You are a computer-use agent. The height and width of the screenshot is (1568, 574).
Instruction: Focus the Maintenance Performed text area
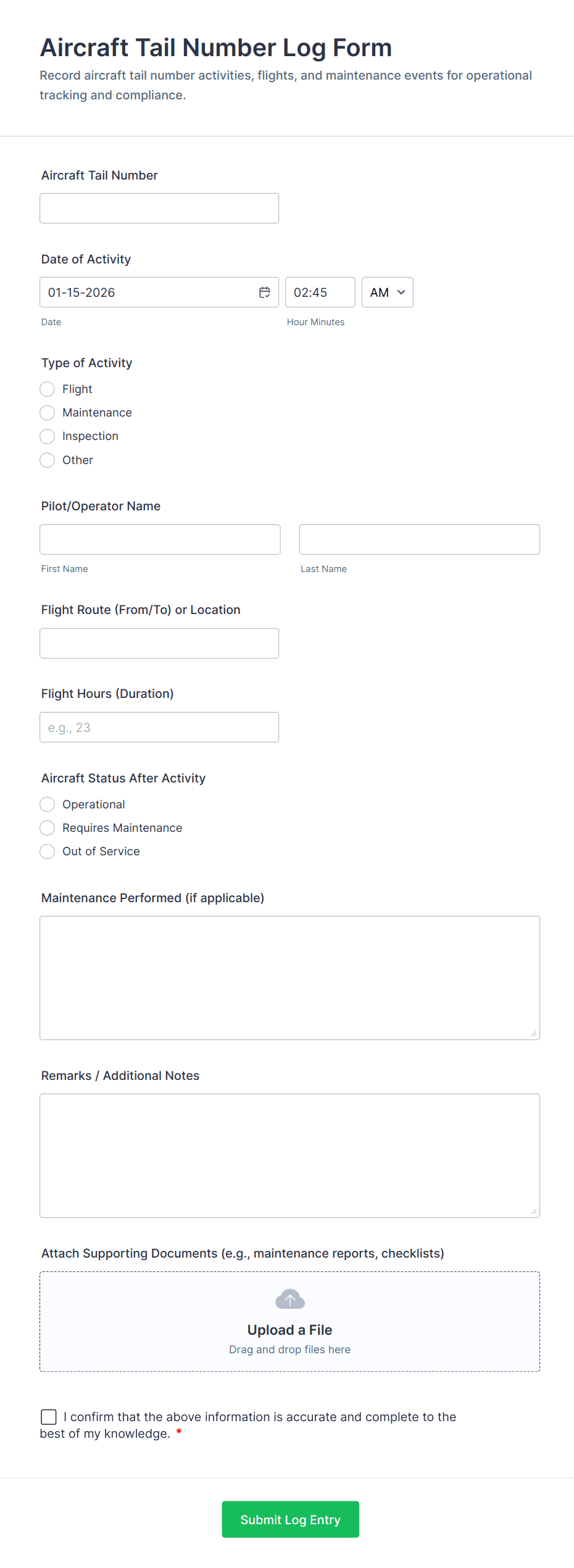tap(289, 975)
